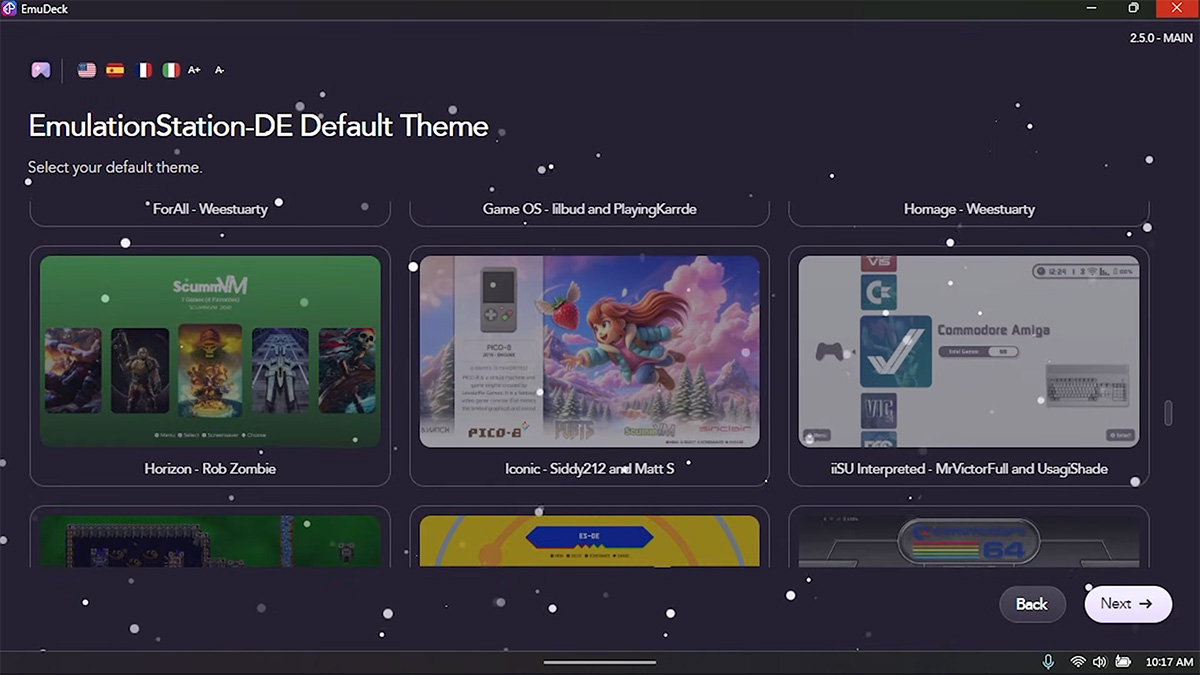The image size is (1200, 675).
Task: Select the US flag to use English
Action: (x=86, y=69)
